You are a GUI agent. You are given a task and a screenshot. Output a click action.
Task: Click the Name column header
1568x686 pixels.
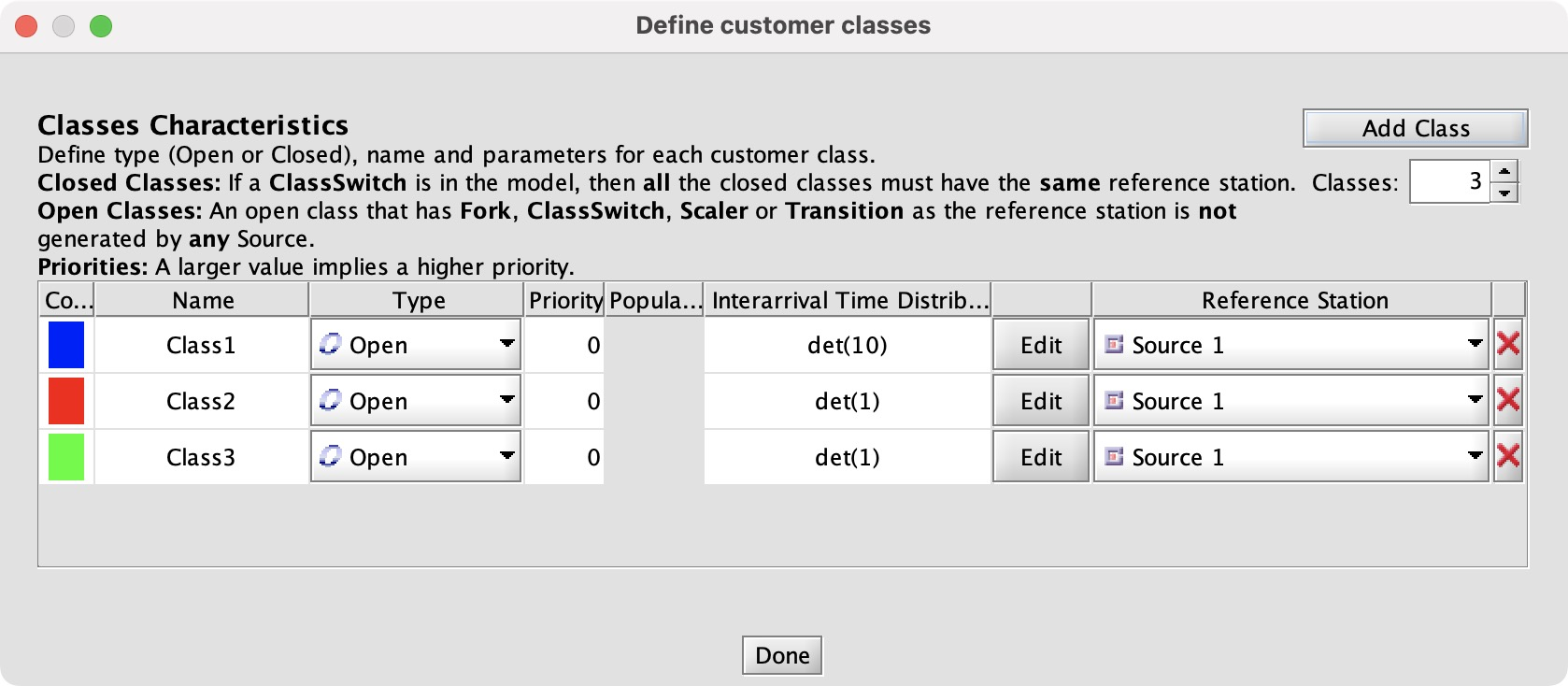coord(202,300)
